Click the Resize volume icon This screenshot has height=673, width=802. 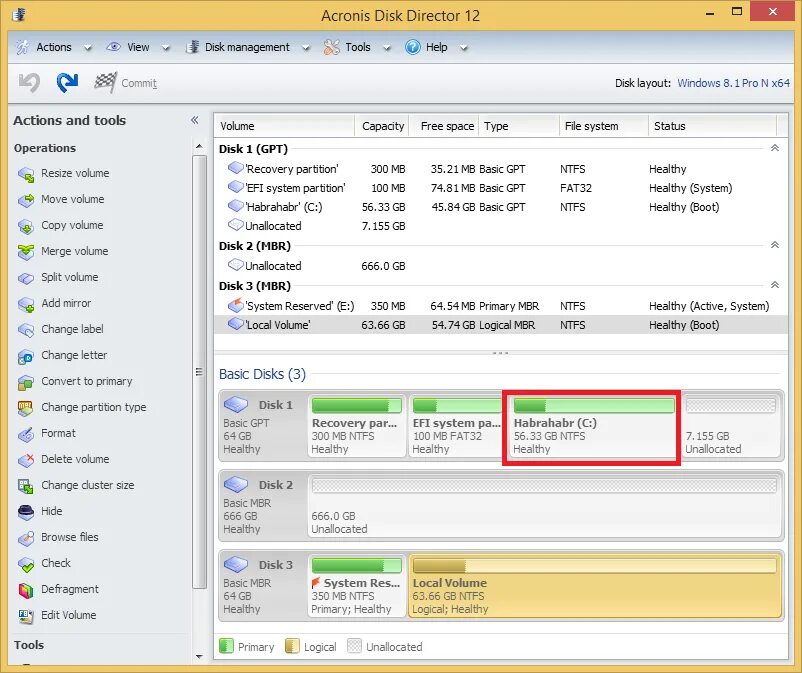pos(26,174)
